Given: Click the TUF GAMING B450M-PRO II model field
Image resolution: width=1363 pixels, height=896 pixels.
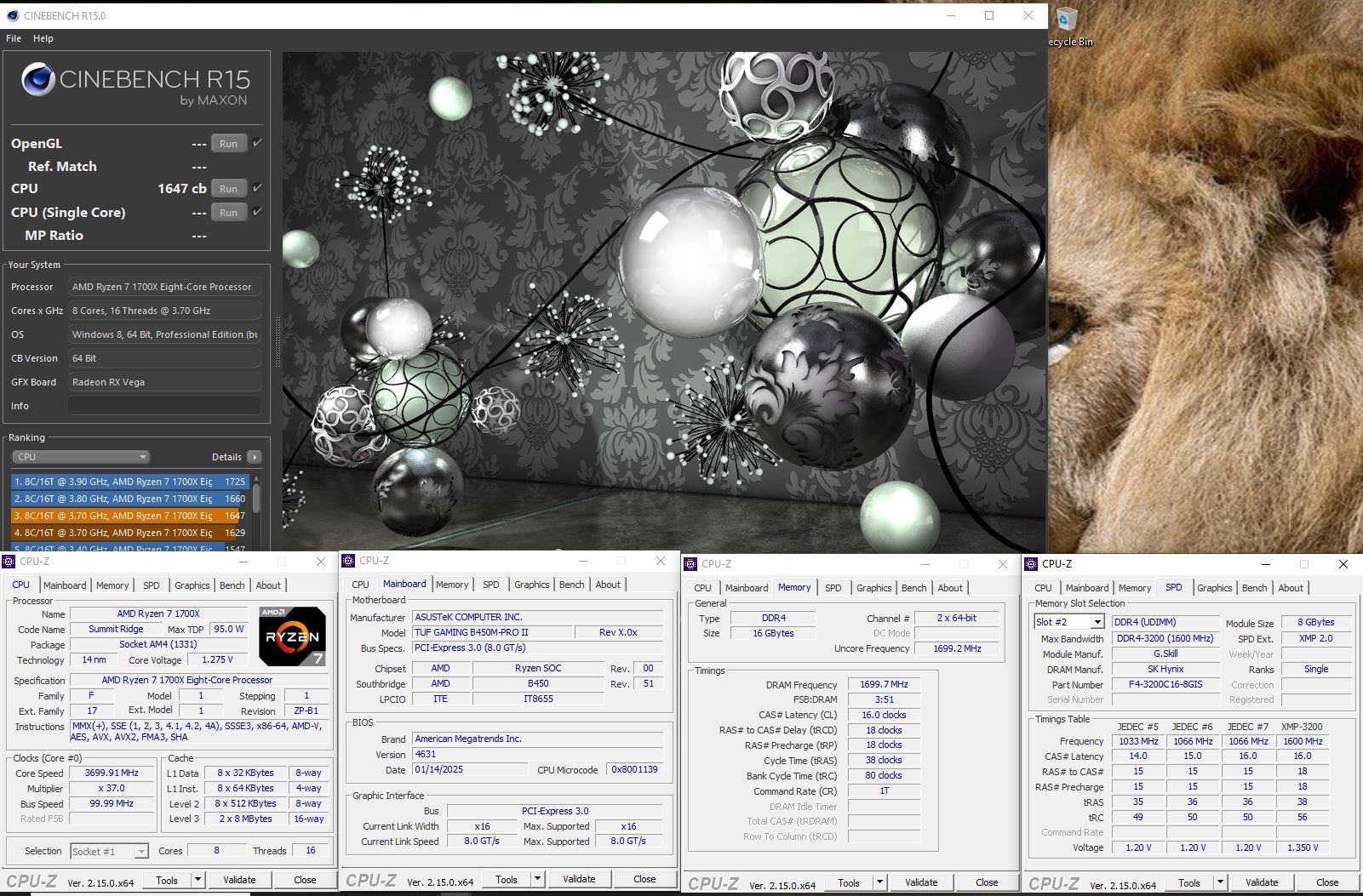Looking at the screenshot, I should (492, 632).
